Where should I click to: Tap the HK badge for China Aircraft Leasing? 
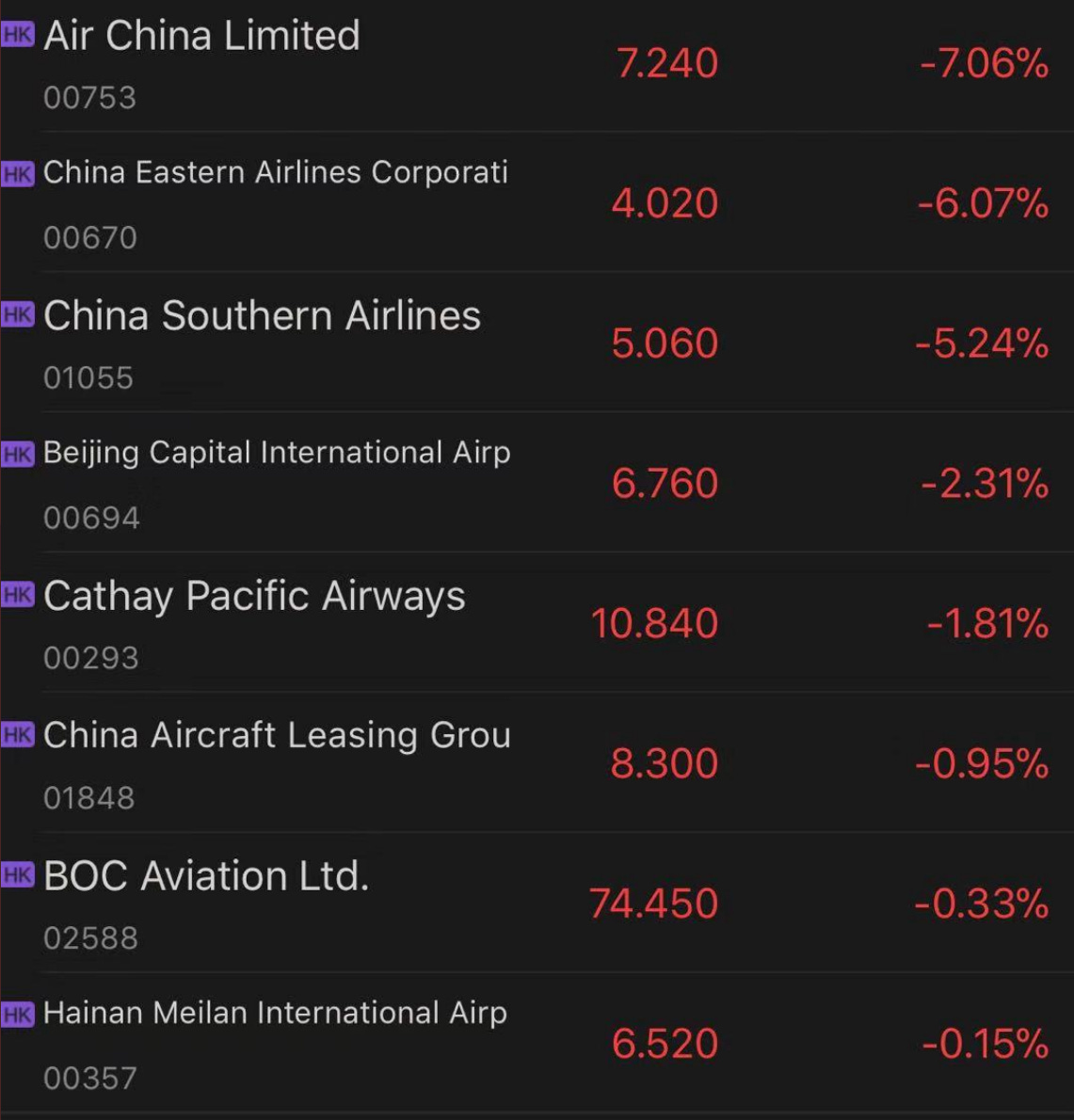(x=18, y=734)
